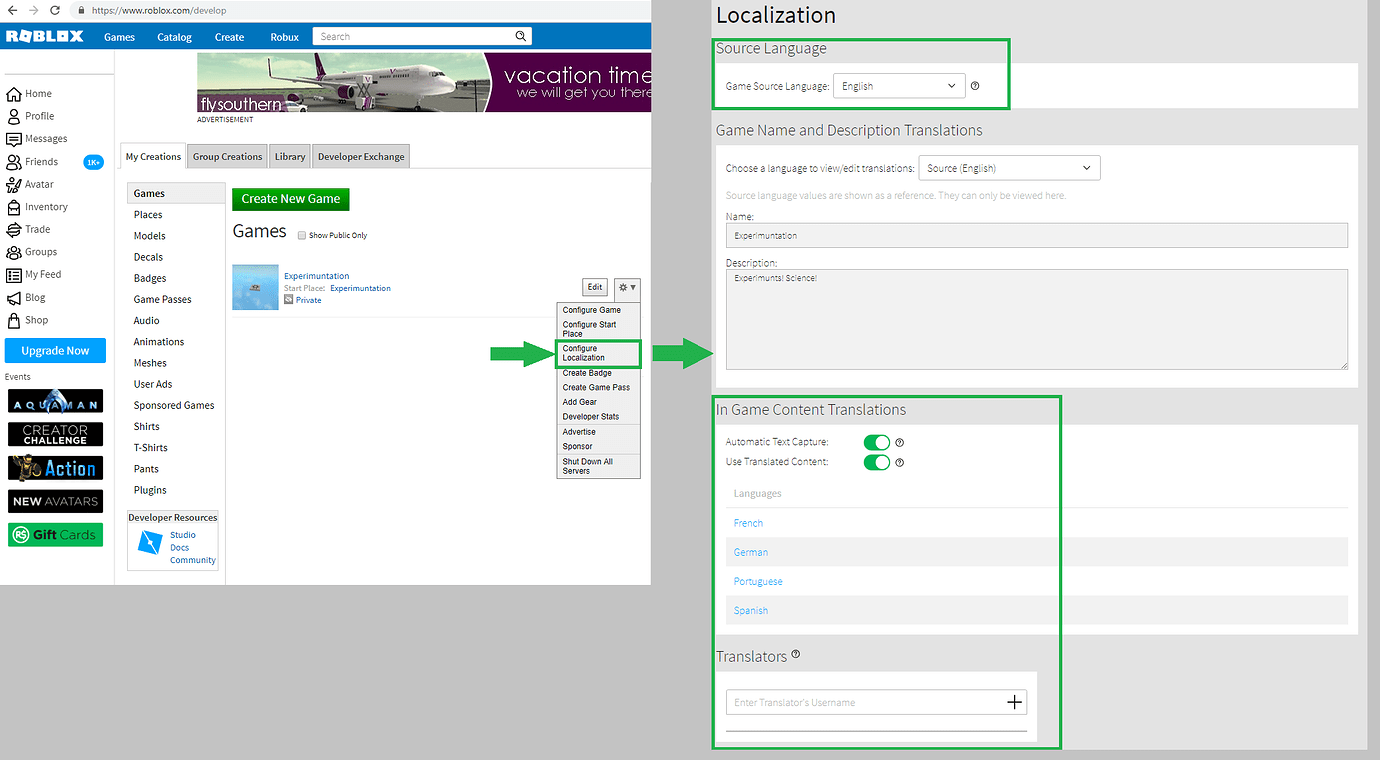Open translation language Source (English) dropdown
Image resolution: width=1380 pixels, height=760 pixels.
[1009, 168]
